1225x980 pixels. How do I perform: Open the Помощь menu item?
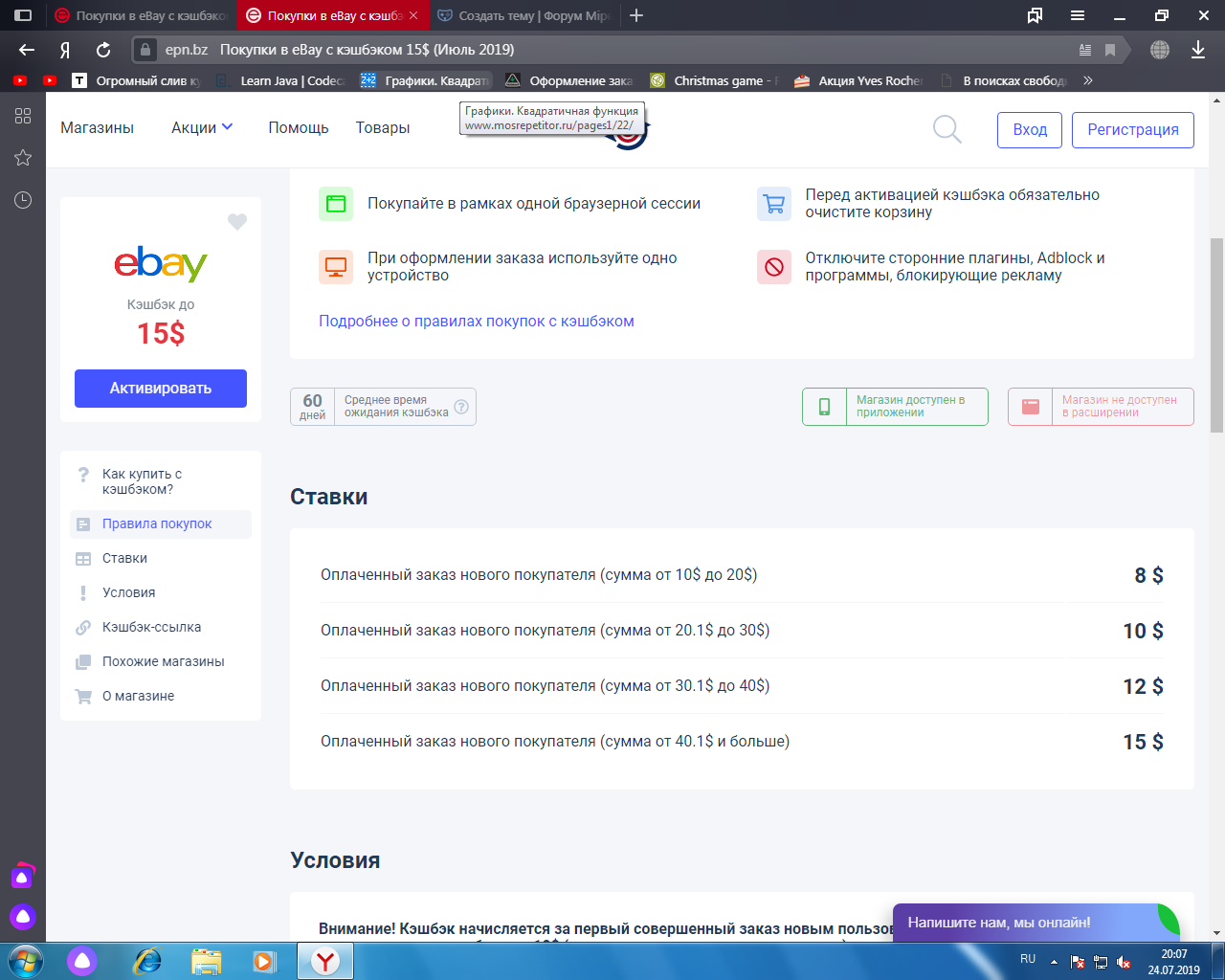pyautogui.click(x=299, y=127)
